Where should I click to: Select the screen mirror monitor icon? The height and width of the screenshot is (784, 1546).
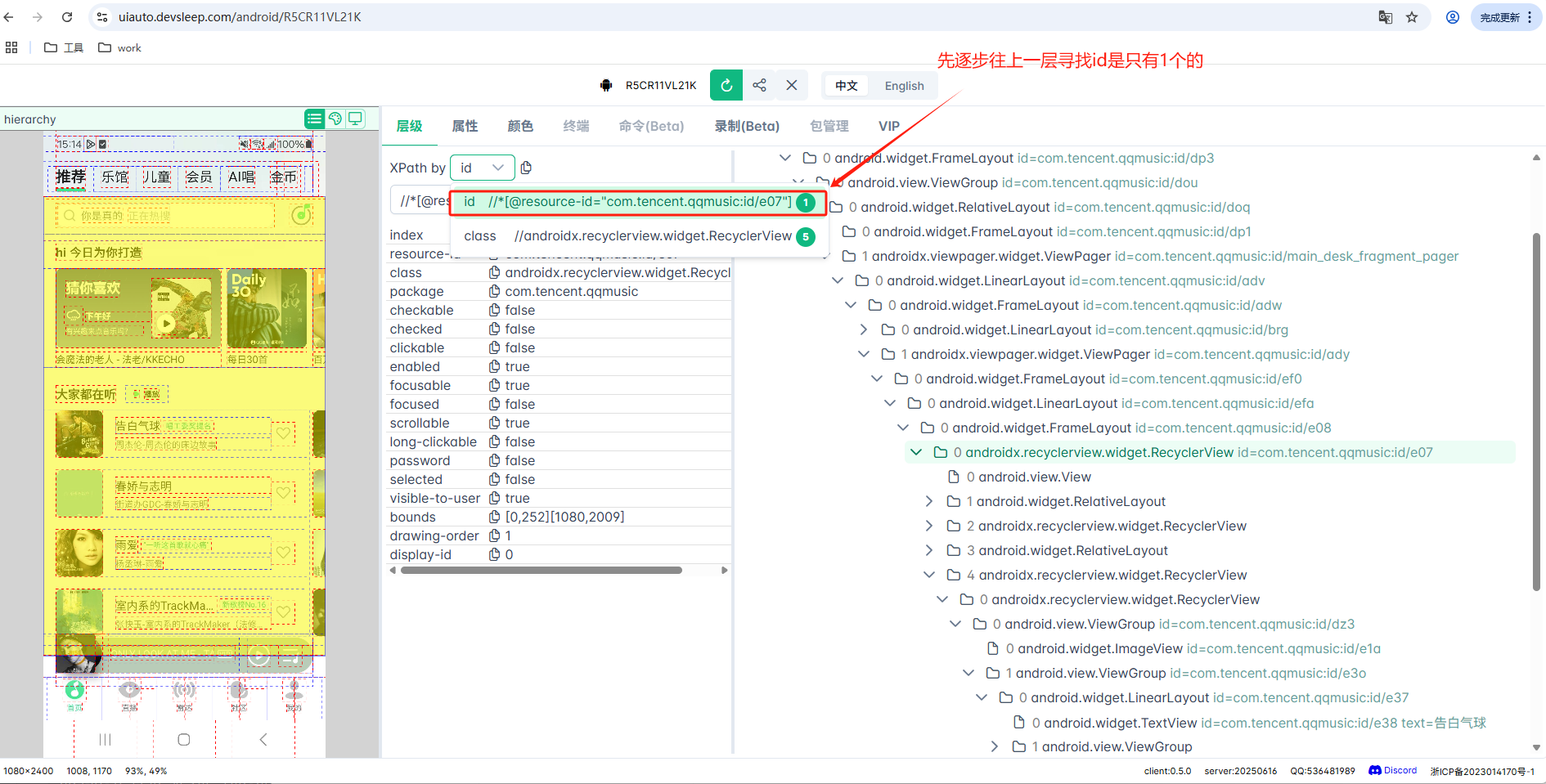coord(356,119)
